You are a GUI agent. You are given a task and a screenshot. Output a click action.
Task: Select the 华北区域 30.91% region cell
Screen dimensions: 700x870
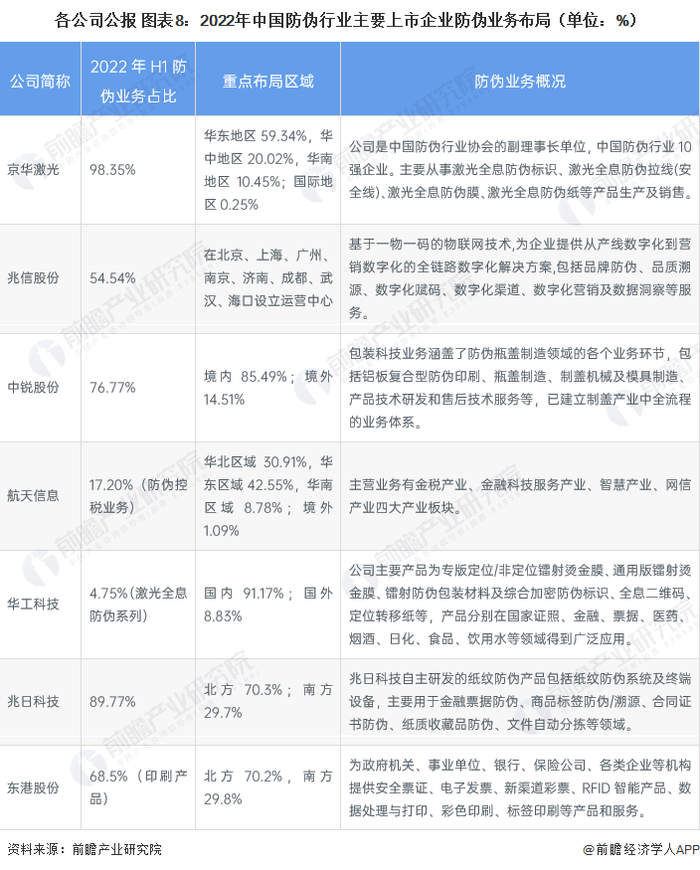(x=268, y=496)
